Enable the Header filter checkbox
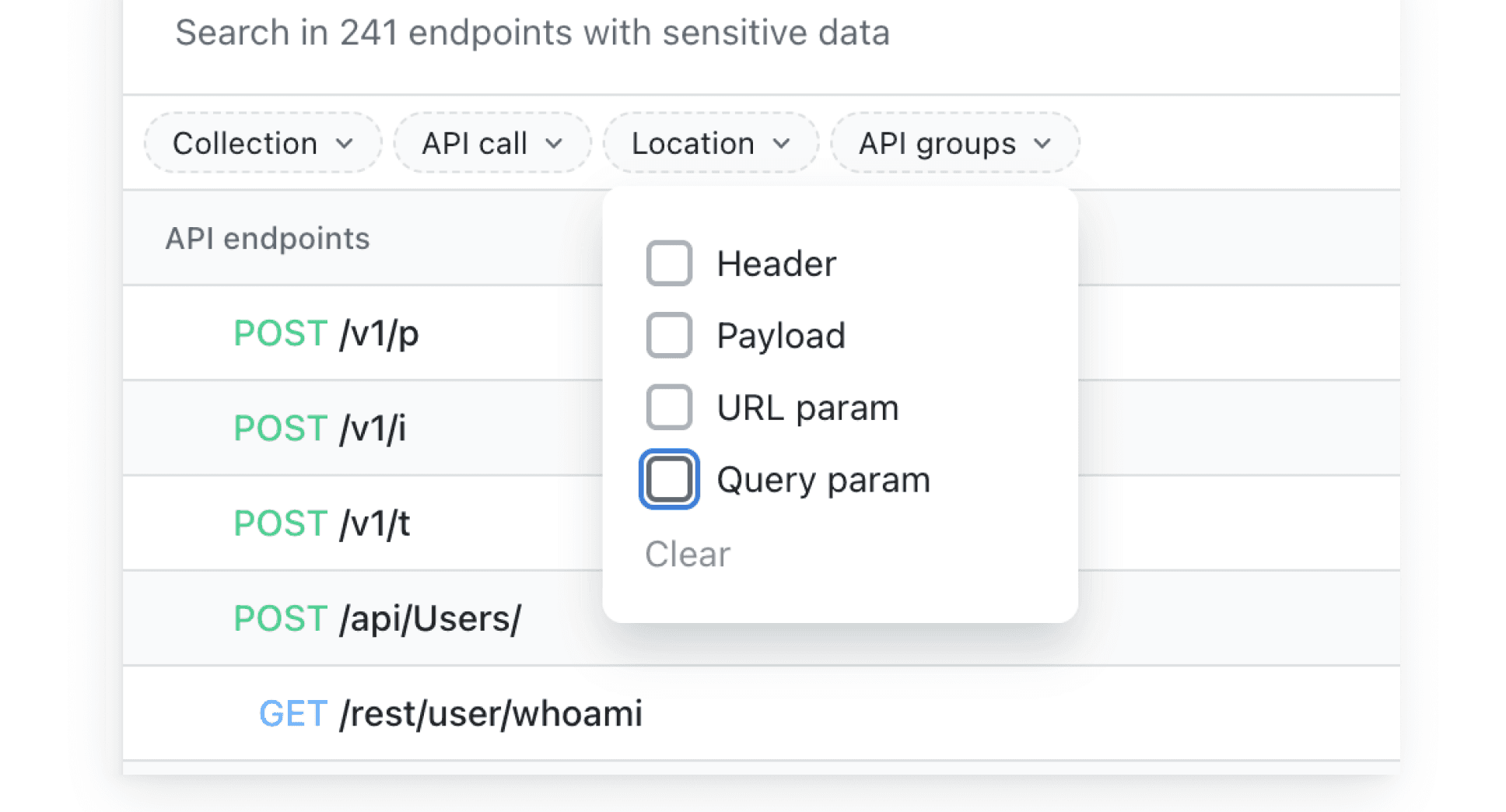This screenshot has height=812, width=1506. pos(668,263)
